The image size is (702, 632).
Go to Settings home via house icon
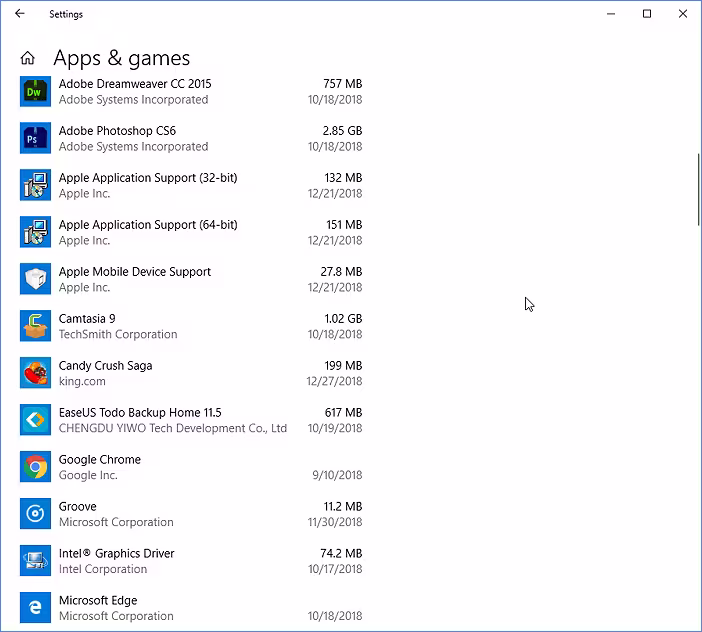click(28, 58)
